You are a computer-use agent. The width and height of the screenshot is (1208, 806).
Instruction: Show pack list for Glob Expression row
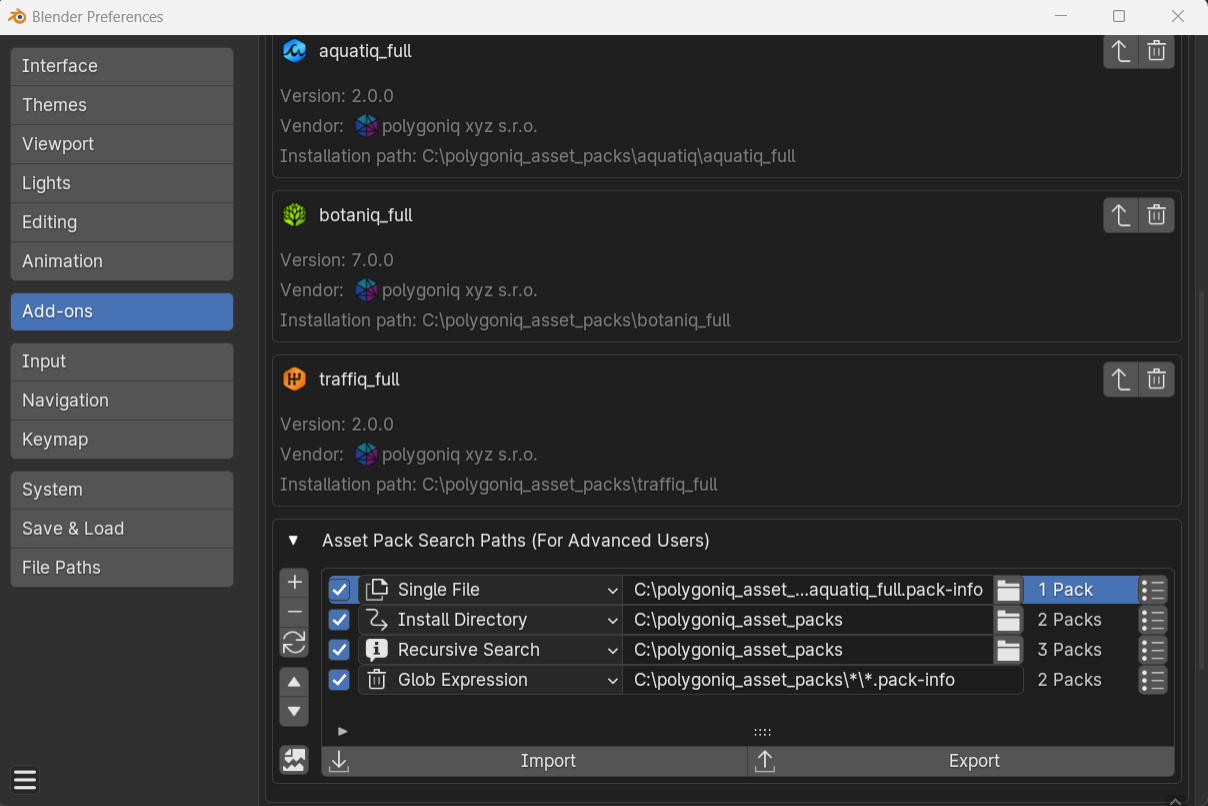click(1153, 680)
